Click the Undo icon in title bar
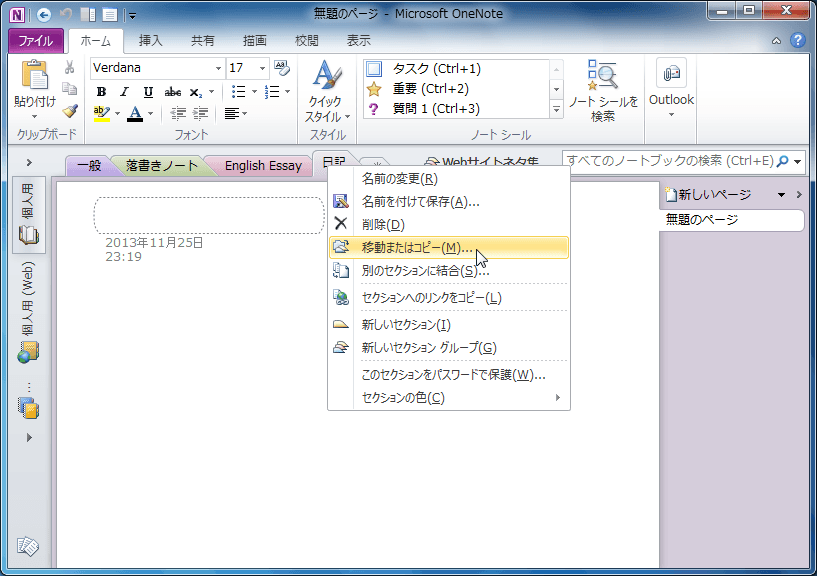The height and width of the screenshot is (576, 817). (66, 14)
